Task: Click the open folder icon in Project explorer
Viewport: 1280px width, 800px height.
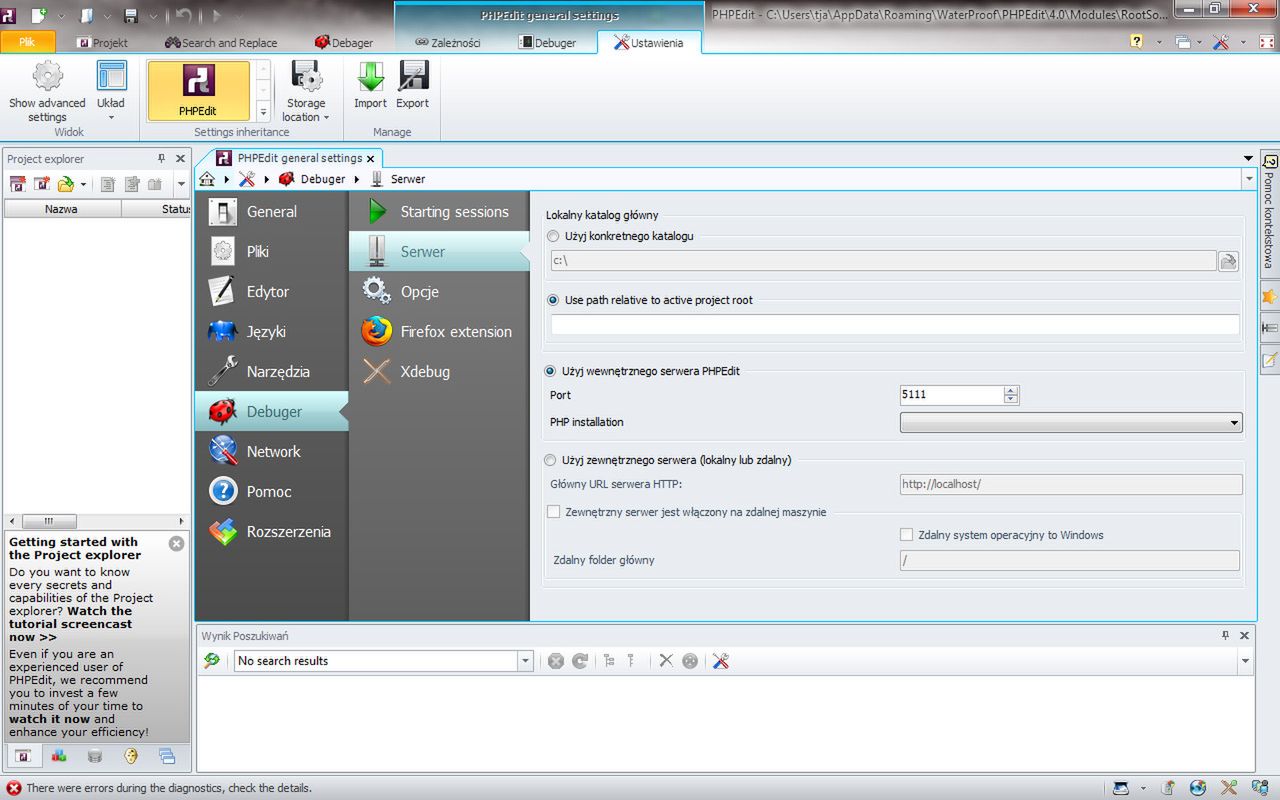Action: 66,184
